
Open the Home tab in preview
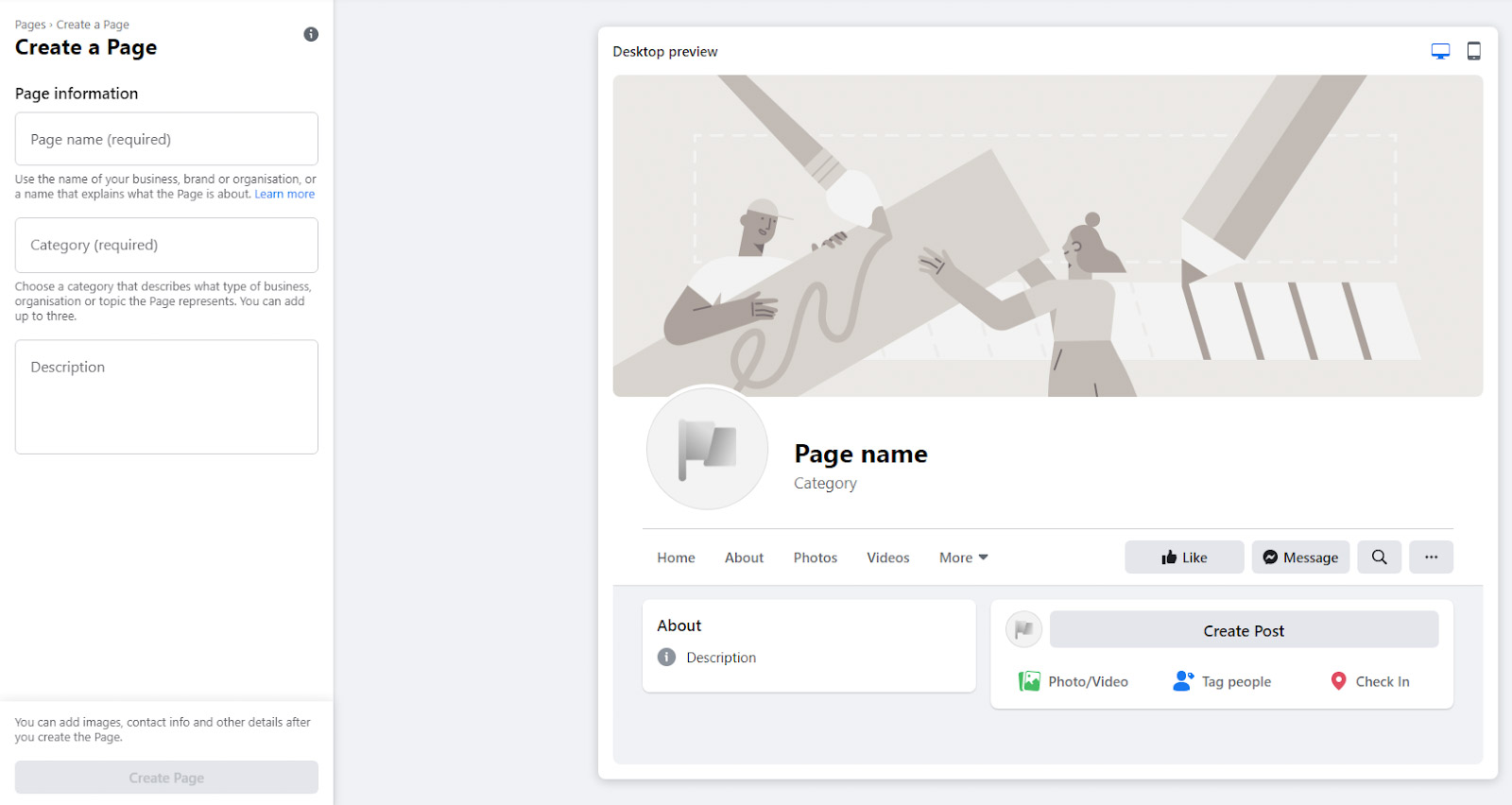pos(676,557)
